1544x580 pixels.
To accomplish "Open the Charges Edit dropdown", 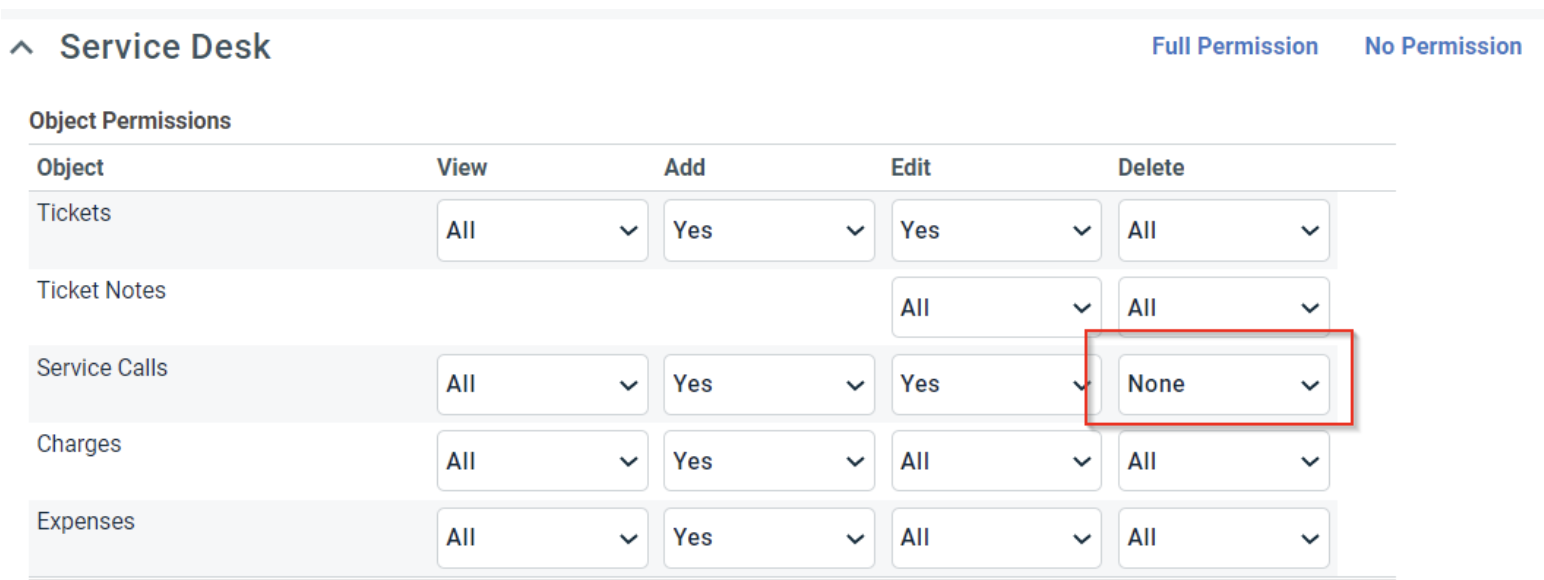I will (x=995, y=462).
